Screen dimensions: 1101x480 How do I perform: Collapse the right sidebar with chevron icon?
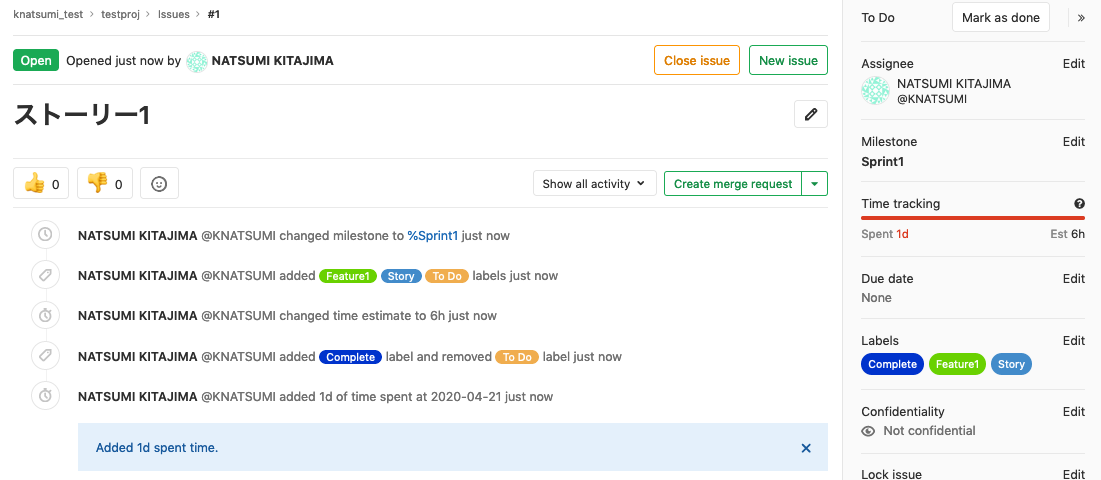(1080, 18)
